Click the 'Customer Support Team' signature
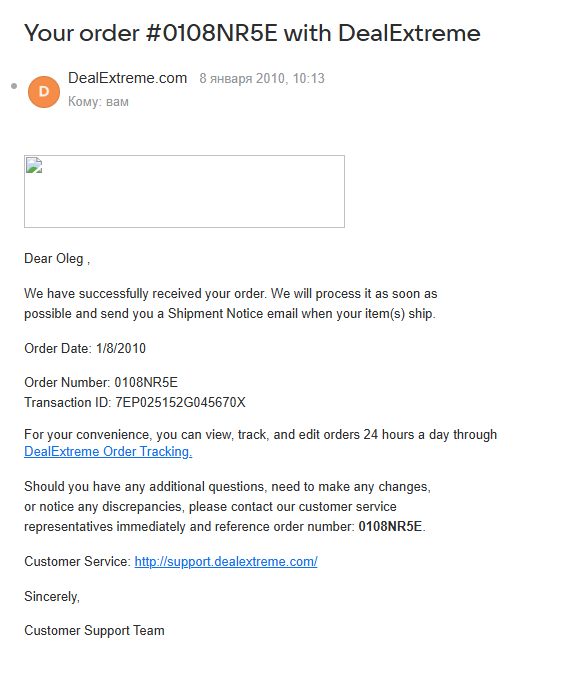 click(x=94, y=631)
